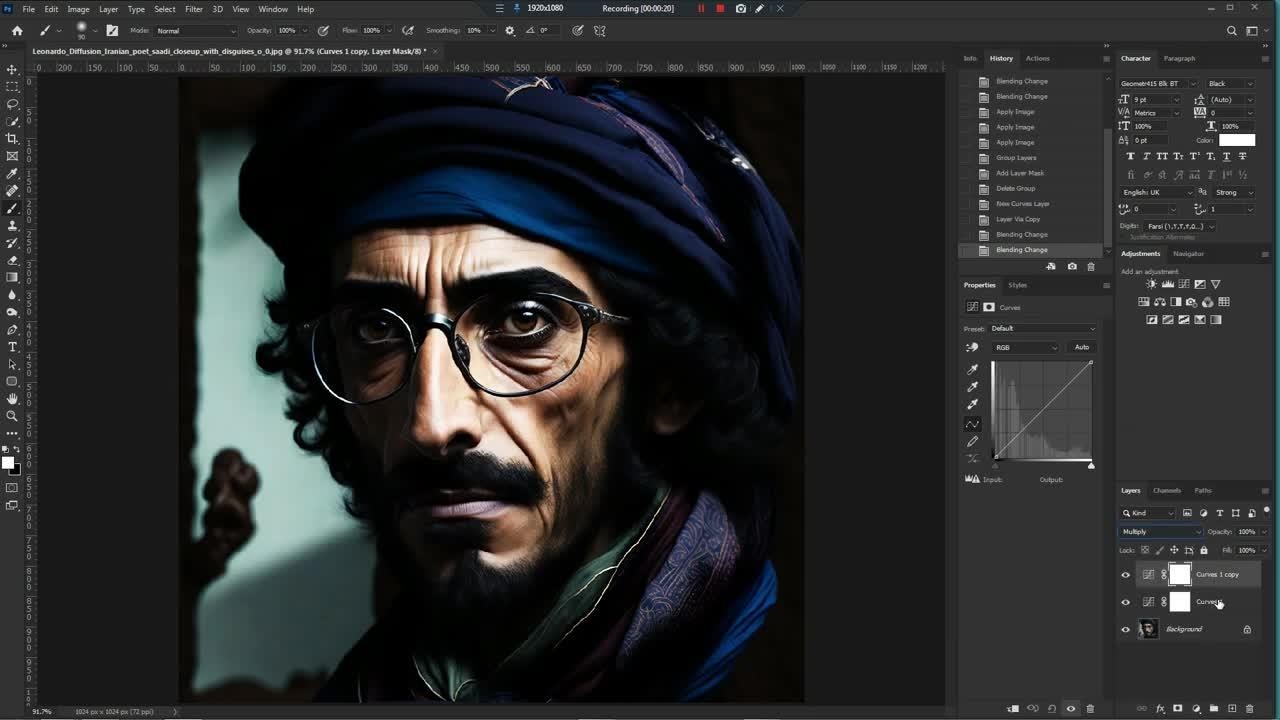Create new snapshot in History panel
The width and height of the screenshot is (1280, 720).
pyautogui.click(x=1072, y=267)
